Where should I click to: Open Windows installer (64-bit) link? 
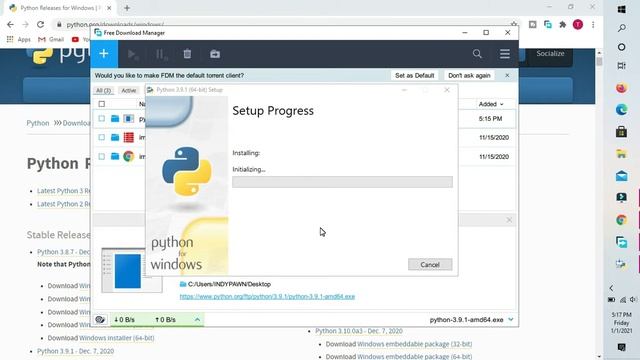tap(116, 338)
